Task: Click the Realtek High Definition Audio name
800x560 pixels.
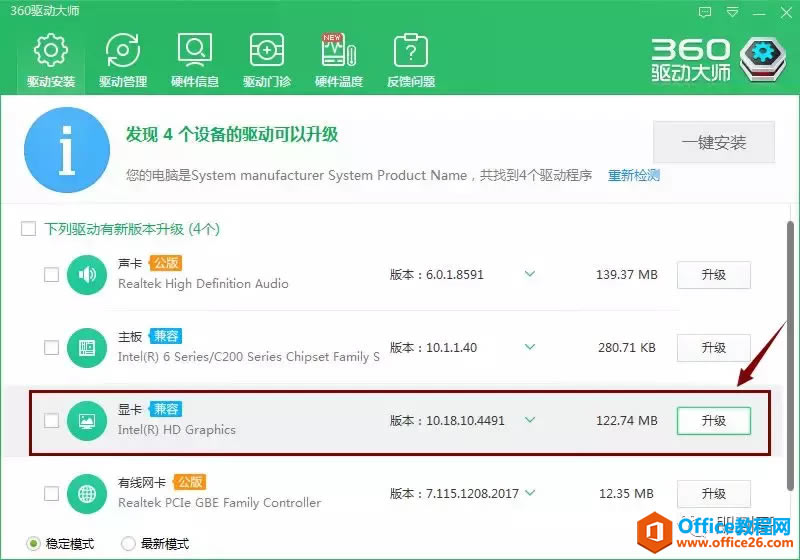Action: coord(203,284)
